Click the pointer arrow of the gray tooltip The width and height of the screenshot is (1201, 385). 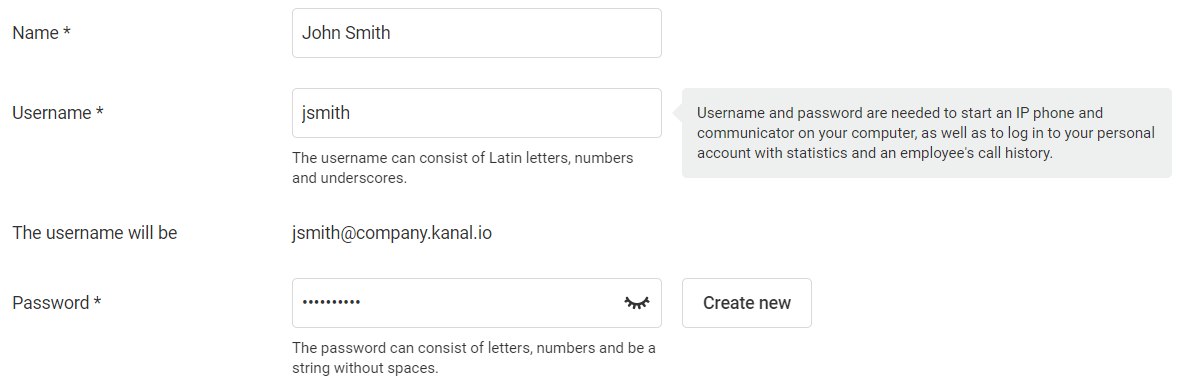click(677, 113)
